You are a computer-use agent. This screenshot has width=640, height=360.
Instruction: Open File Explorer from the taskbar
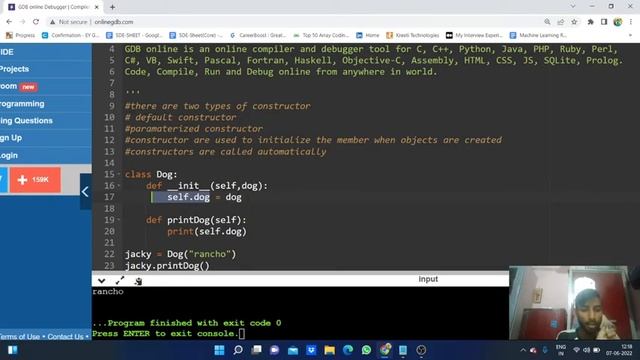[x=329, y=350]
